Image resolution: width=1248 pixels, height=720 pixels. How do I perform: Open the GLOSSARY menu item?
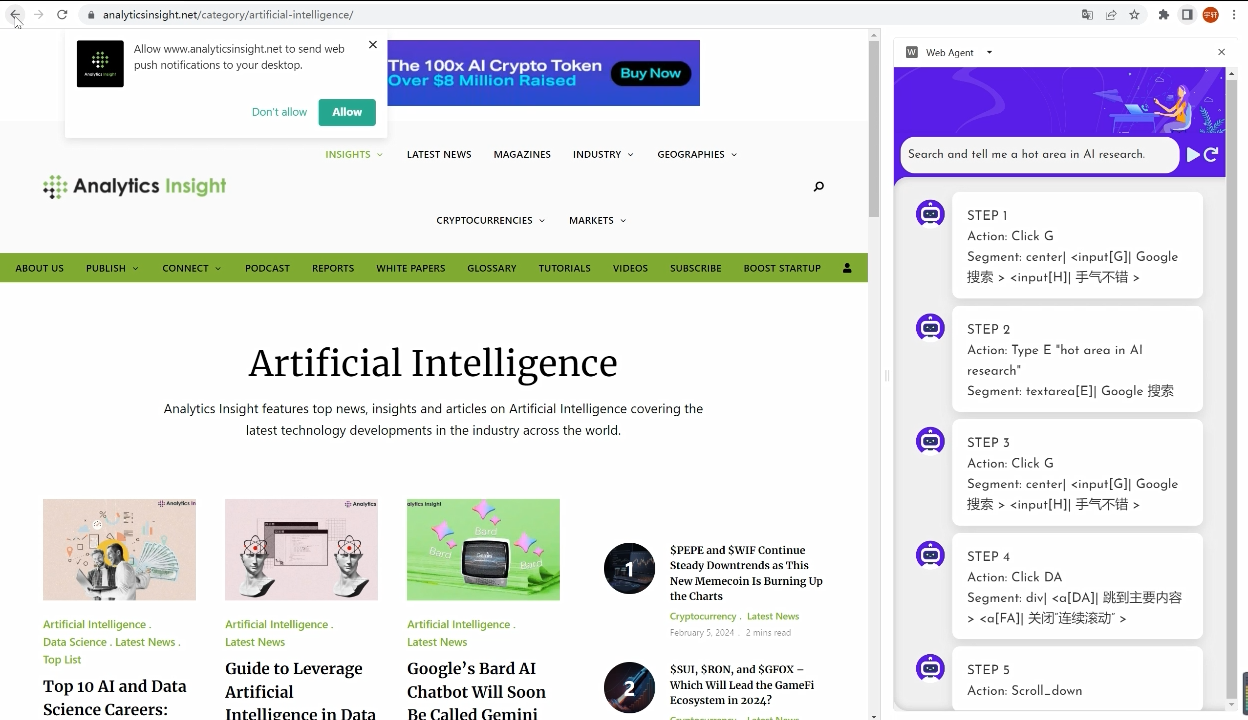click(x=492, y=268)
